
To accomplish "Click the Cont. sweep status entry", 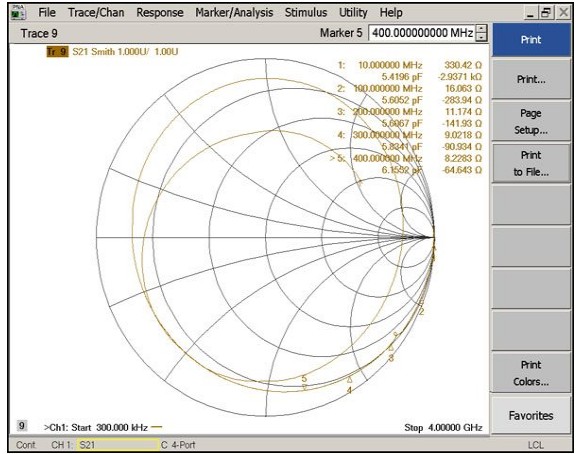I will click(26, 445).
